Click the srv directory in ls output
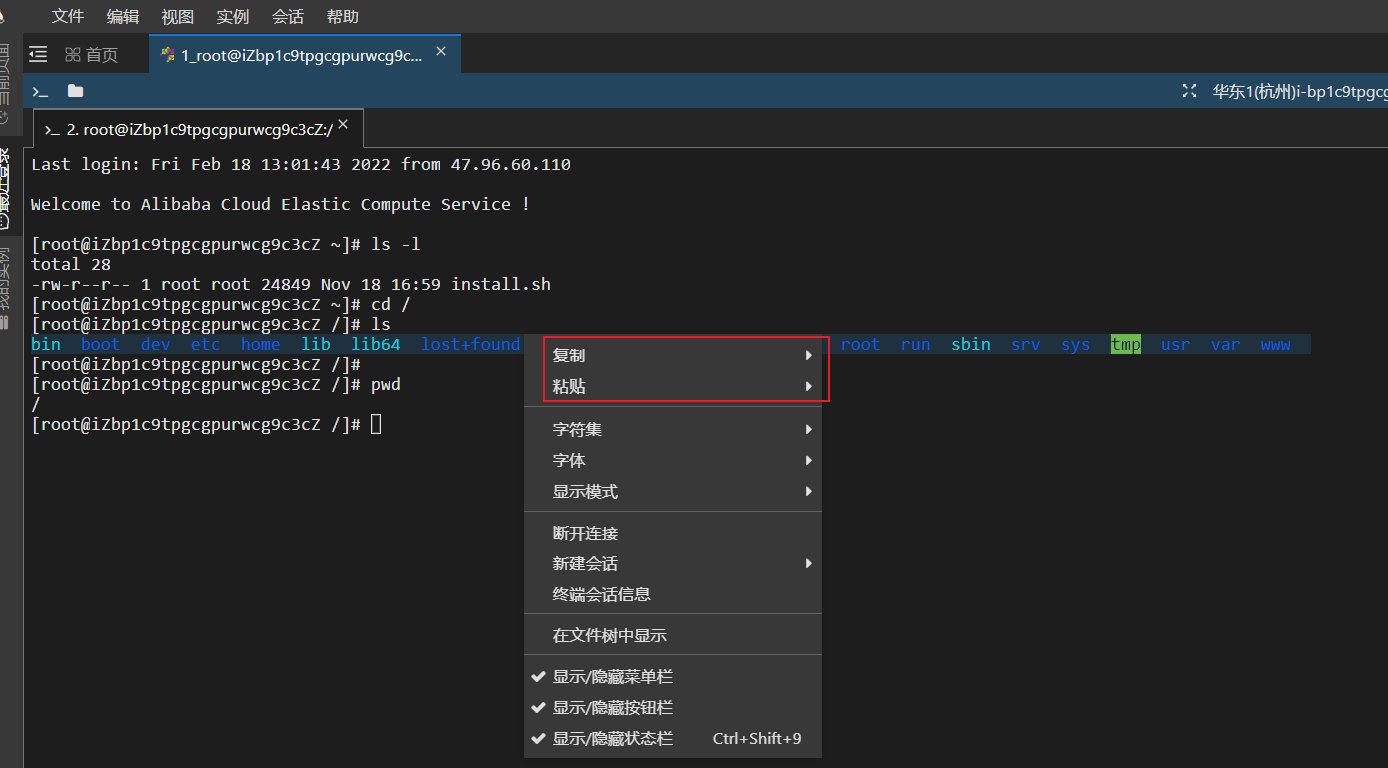Viewport: 1388px width, 768px height. 1026,344
